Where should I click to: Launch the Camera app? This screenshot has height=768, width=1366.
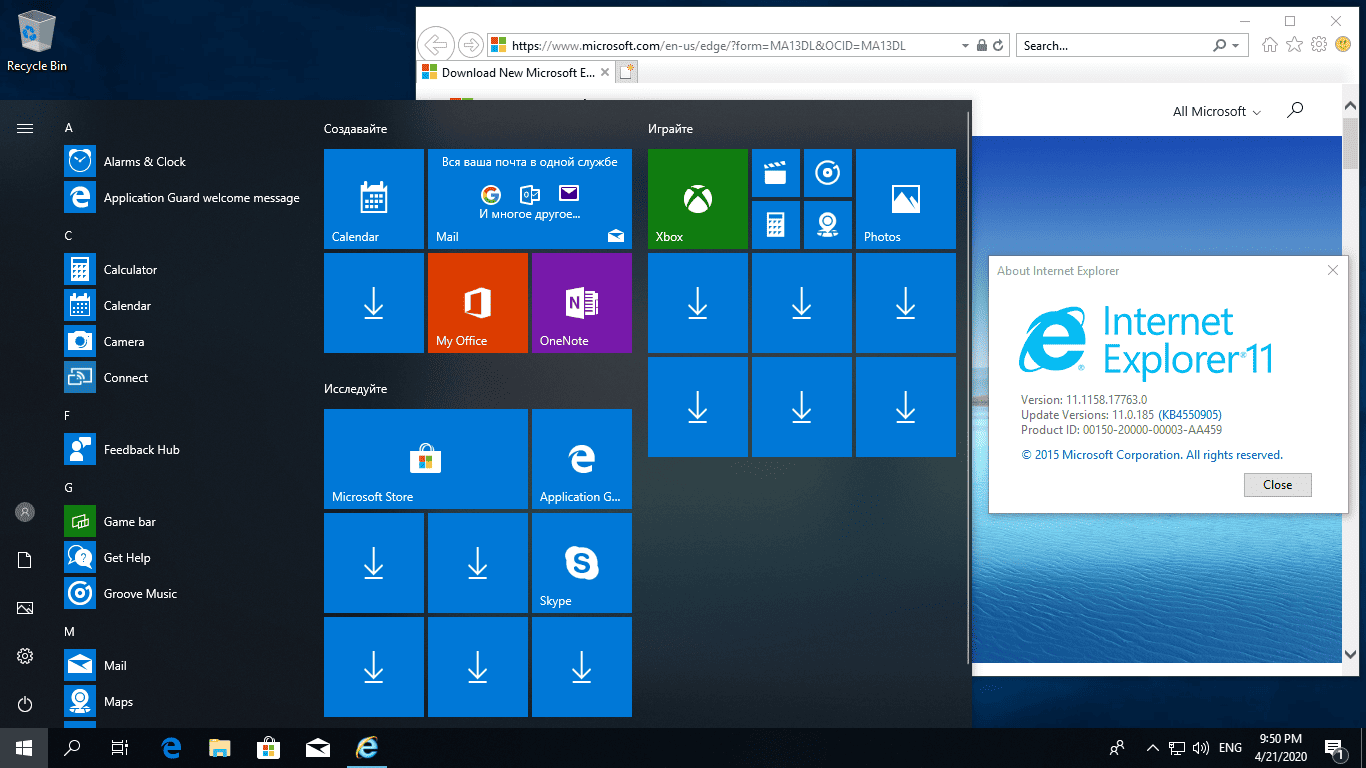pyautogui.click(x=183, y=342)
